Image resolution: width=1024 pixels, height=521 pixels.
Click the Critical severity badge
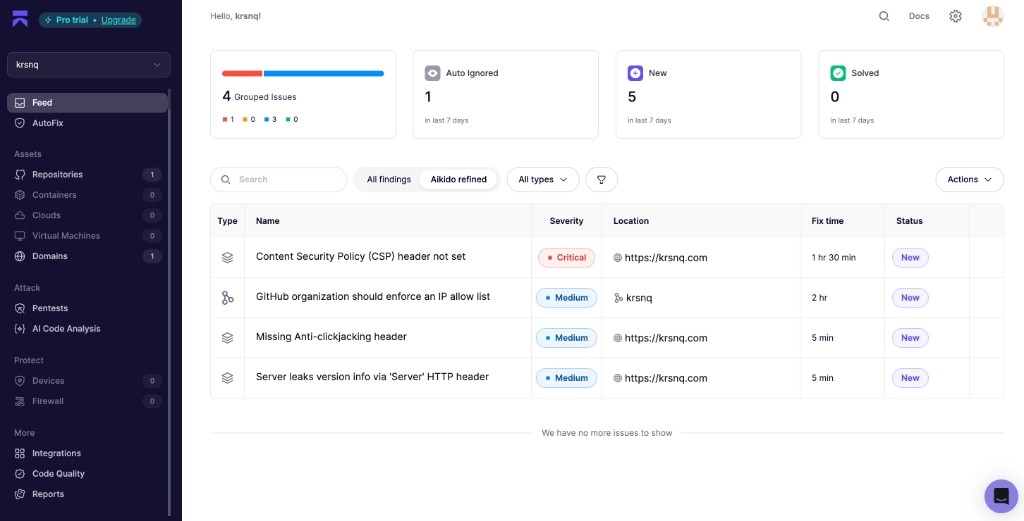566,257
